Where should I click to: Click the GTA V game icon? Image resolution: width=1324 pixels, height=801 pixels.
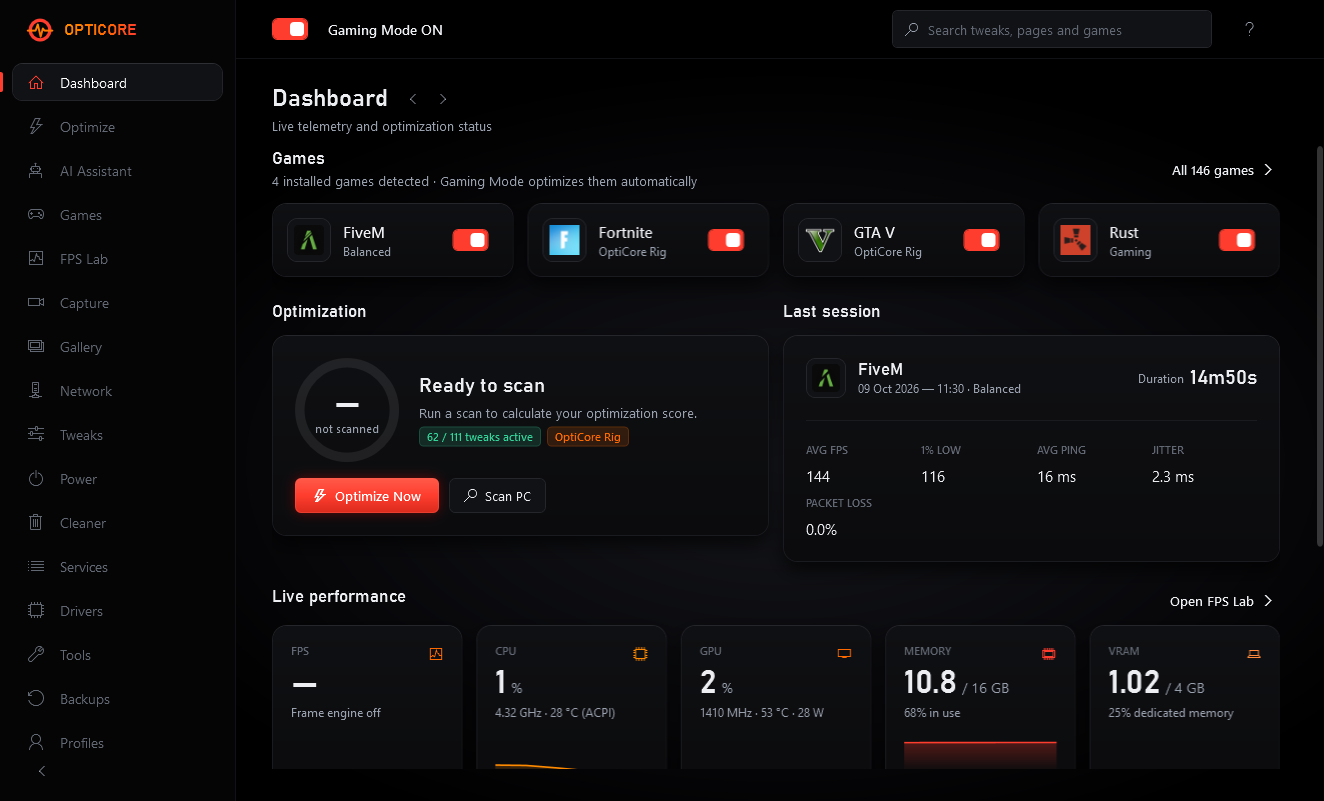820,240
